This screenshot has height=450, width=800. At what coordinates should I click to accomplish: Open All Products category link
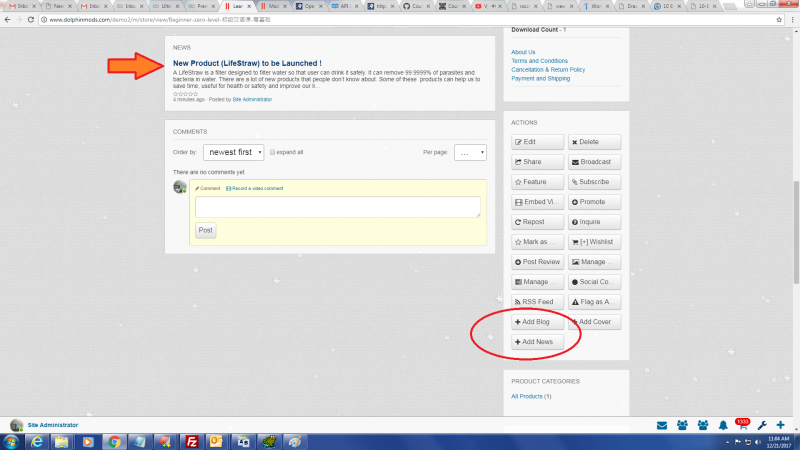[527, 396]
